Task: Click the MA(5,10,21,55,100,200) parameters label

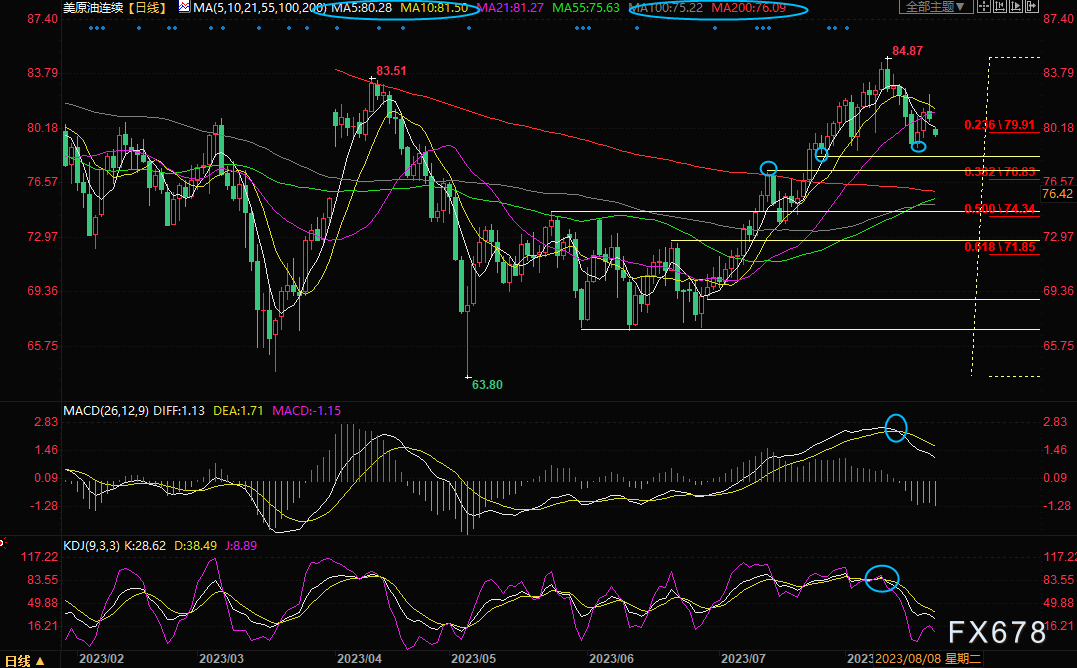Action: pyautogui.click(x=260, y=8)
